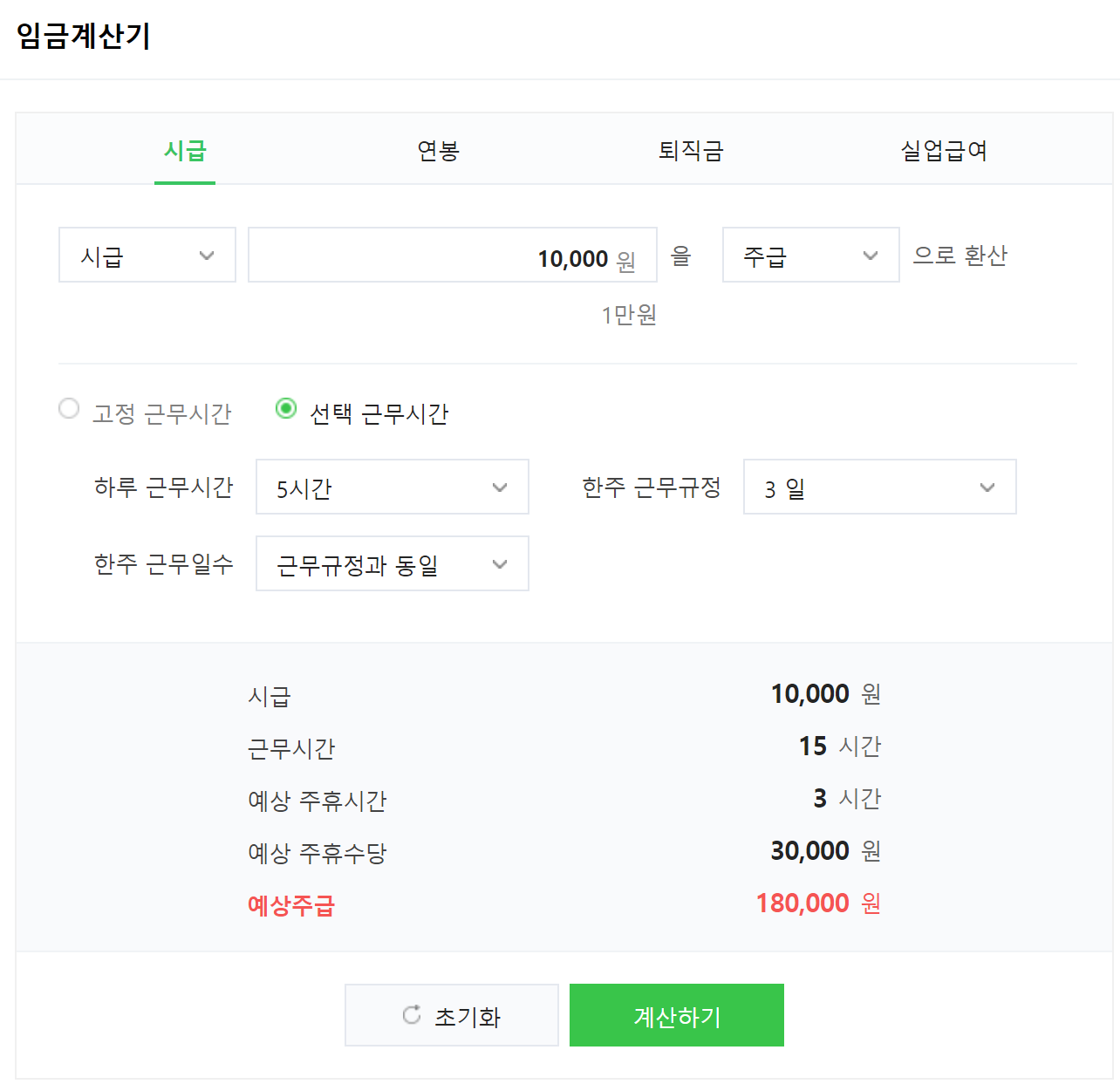Click the chevron icon on the 주급 selector

pos(870,255)
